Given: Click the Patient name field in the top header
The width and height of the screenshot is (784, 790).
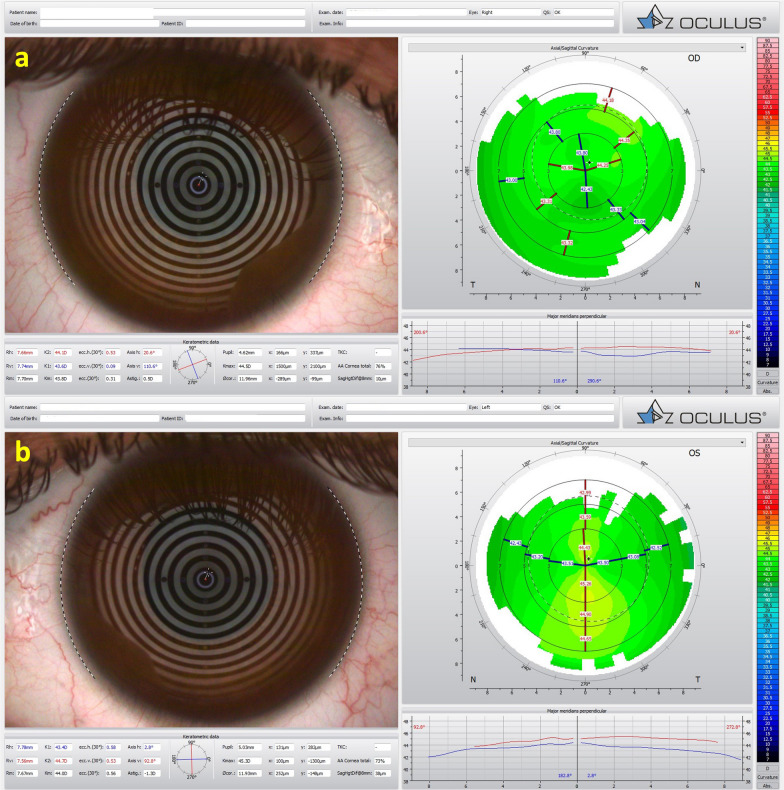Looking at the screenshot, I should click(x=97, y=13).
